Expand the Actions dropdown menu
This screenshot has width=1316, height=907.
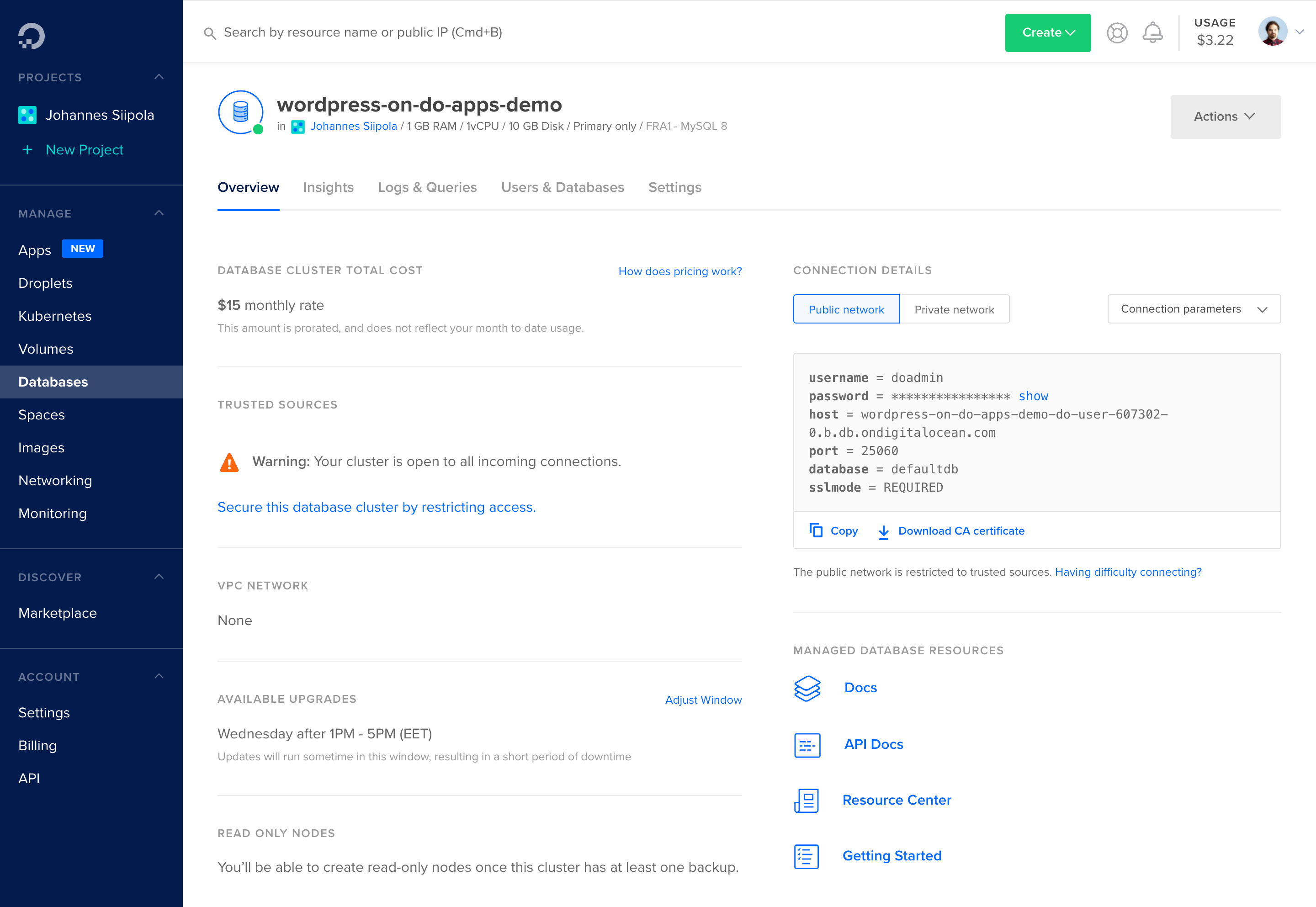click(x=1225, y=117)
